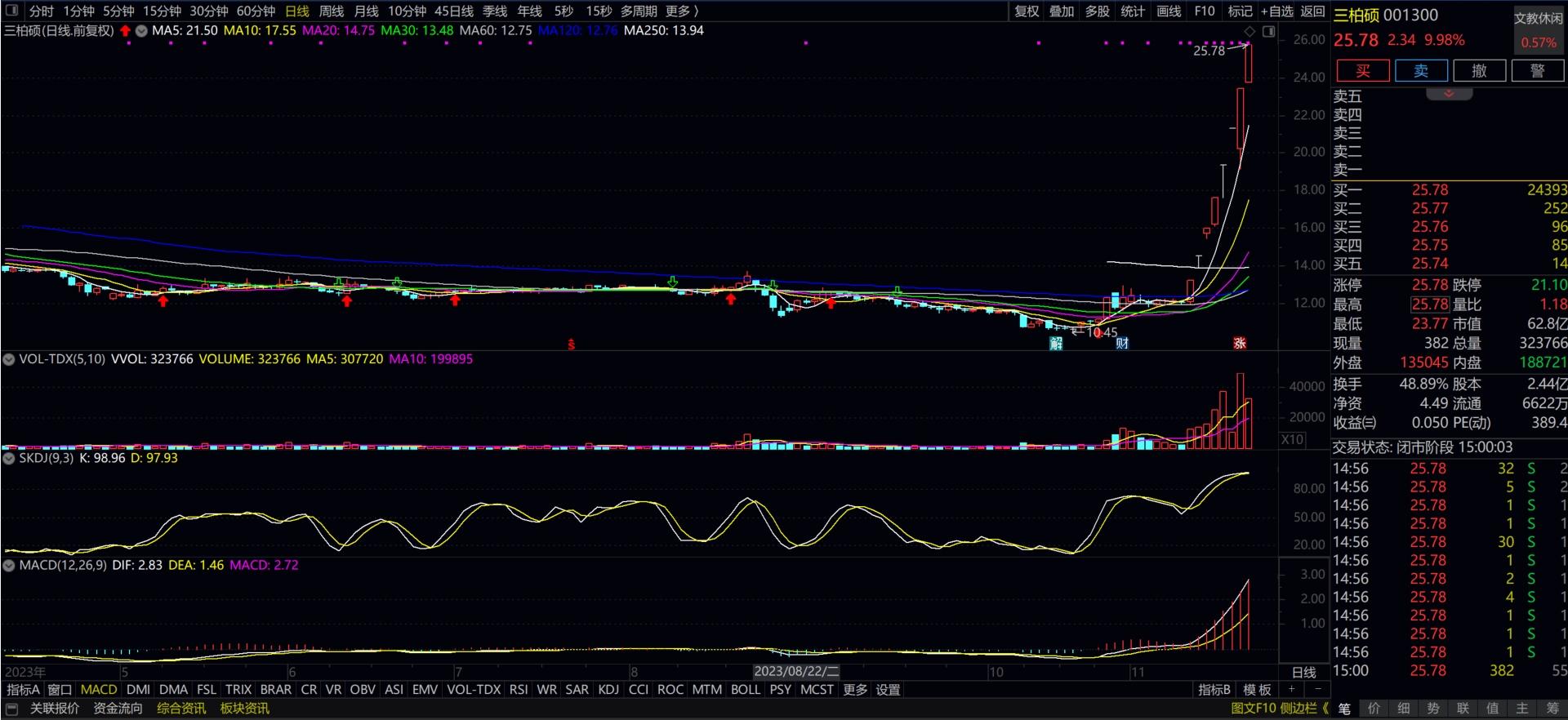1568x720 pixels.
Task: Select the BOLL indicator tab
Action: (x=746, y=690)
